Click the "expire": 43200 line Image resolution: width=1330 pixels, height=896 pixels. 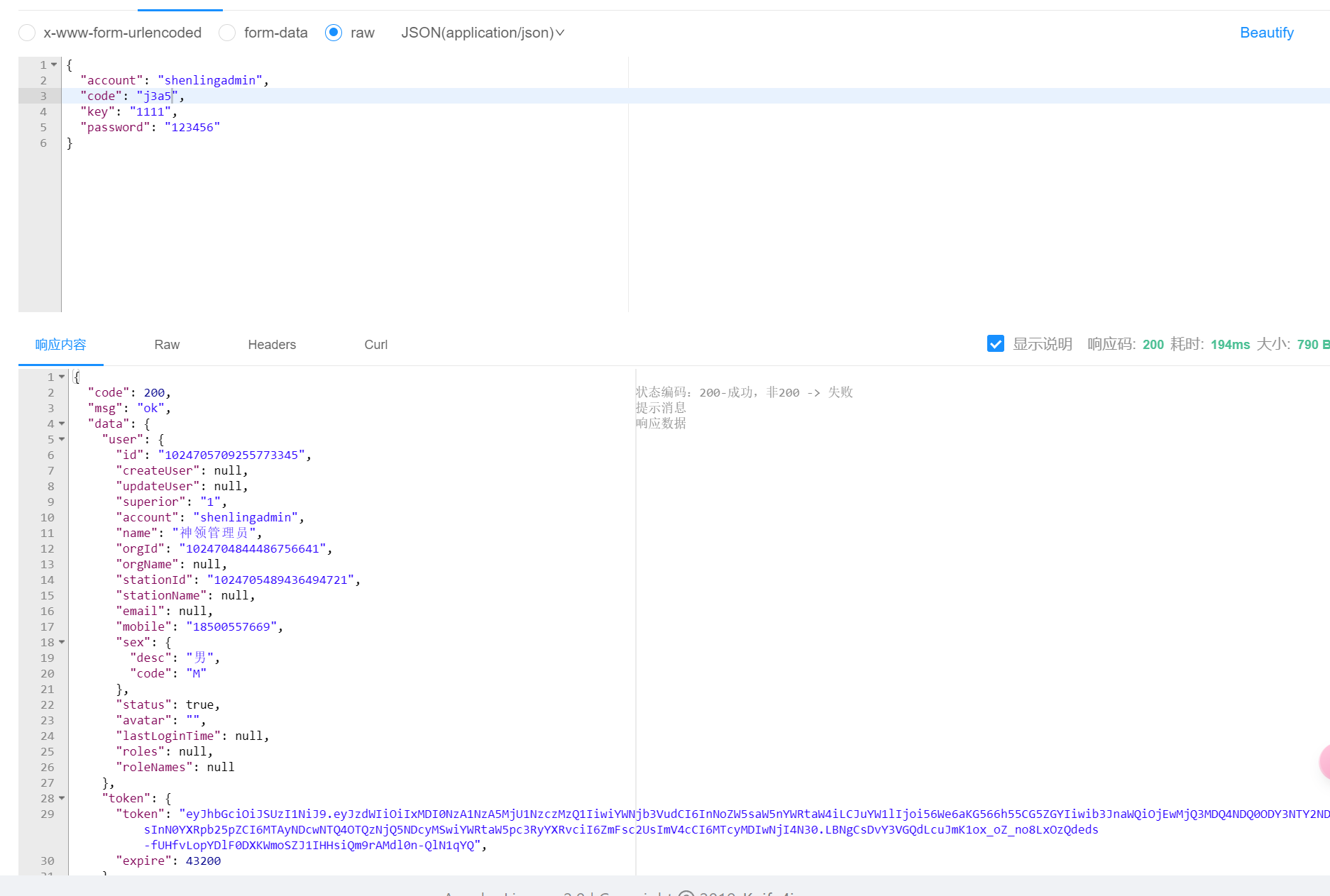[168, 861]
